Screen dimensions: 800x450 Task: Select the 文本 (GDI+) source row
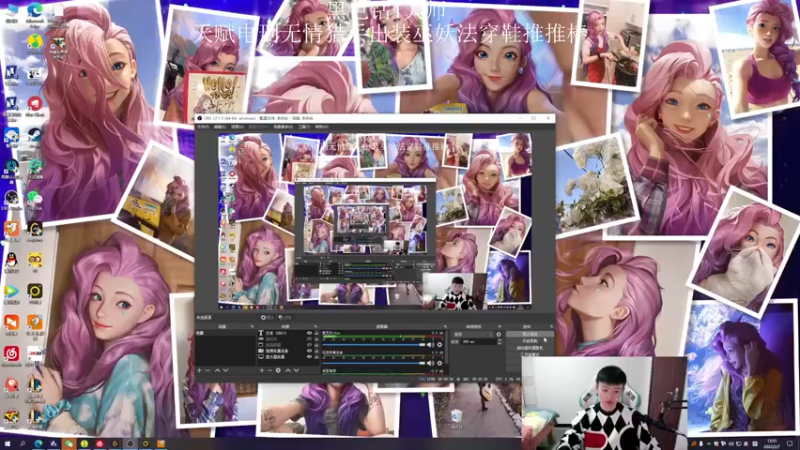(289, 333)
